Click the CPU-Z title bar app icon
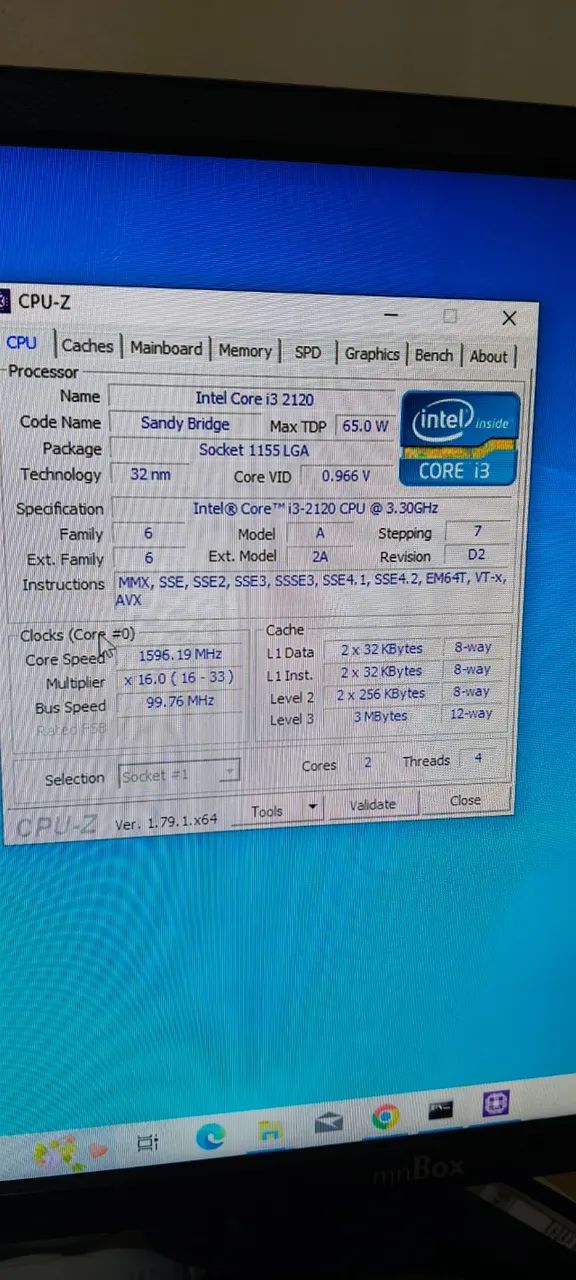 pyautogui.click(x=5, y=300)
